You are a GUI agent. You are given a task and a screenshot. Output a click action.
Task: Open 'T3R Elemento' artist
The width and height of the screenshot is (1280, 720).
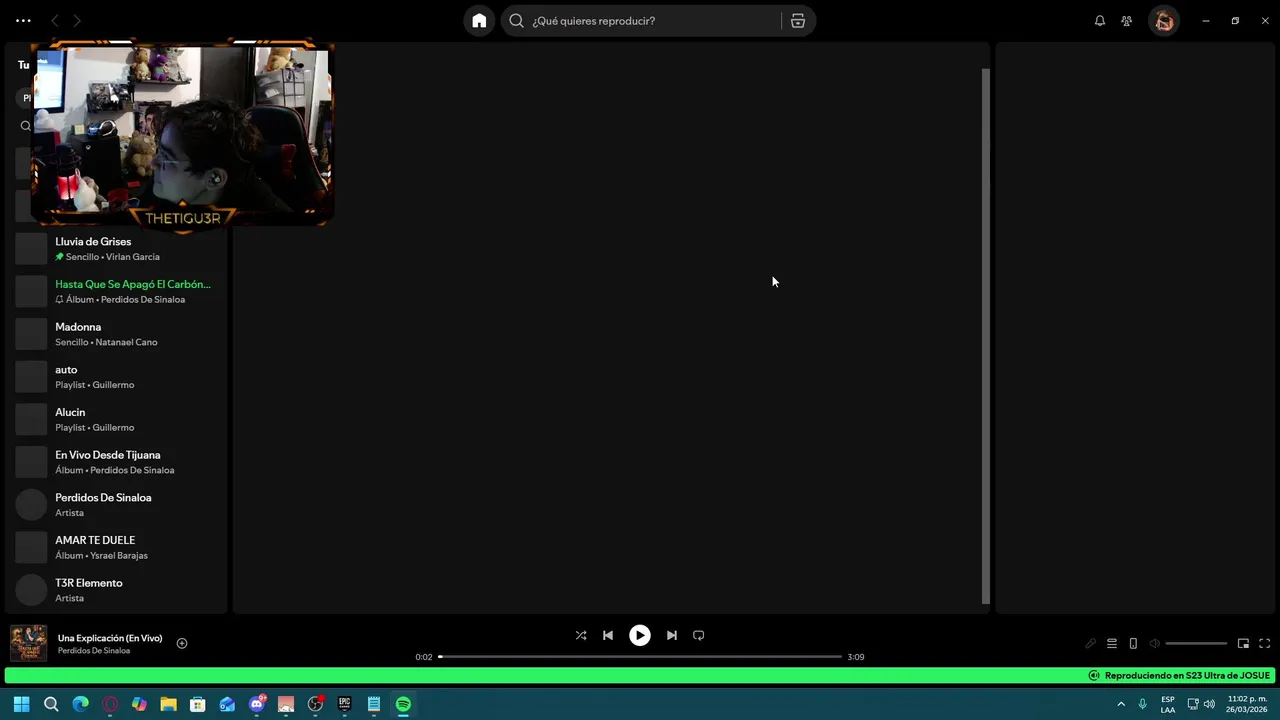point(118,590)
